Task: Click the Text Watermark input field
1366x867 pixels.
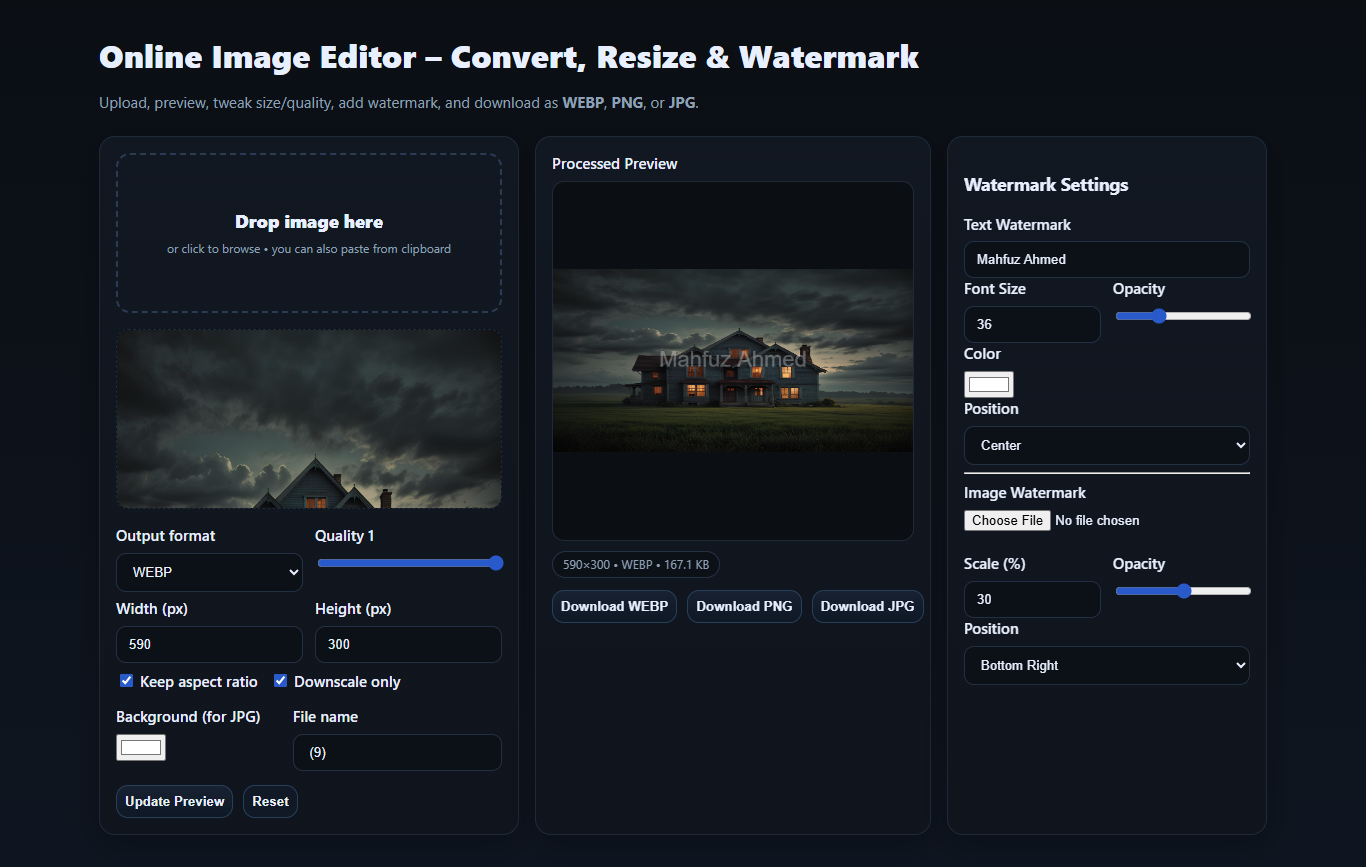Action: click(x=1106, y=260)
